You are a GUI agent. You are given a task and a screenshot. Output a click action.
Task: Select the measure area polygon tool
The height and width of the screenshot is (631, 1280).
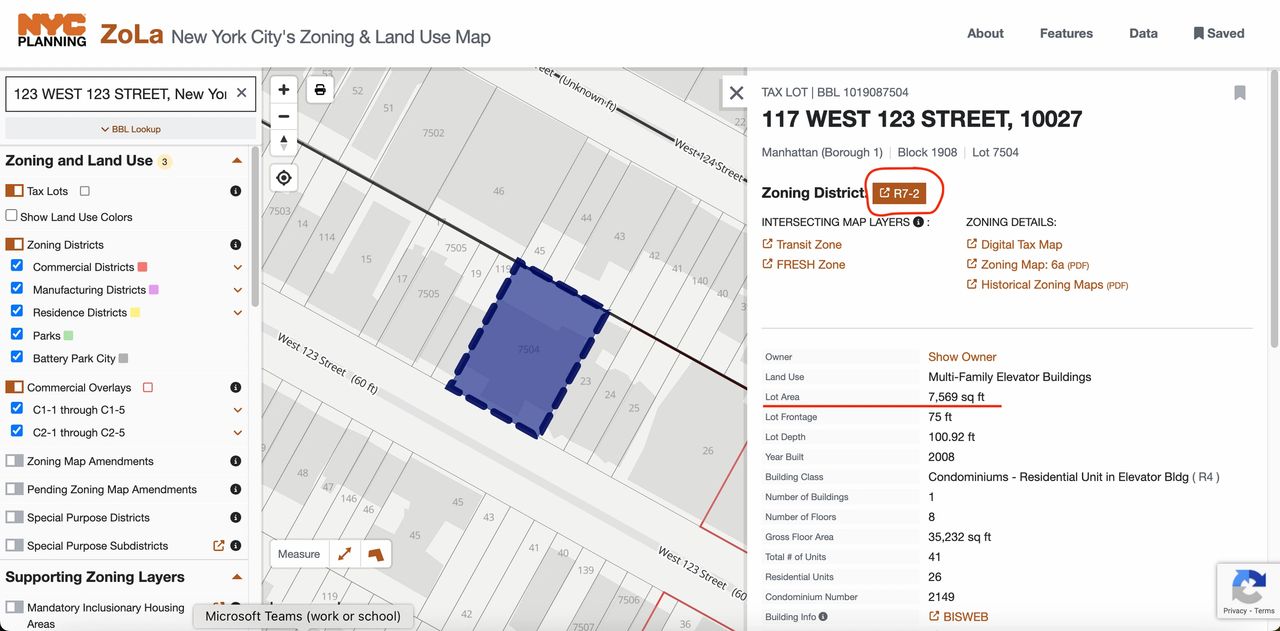pos(375,554)
